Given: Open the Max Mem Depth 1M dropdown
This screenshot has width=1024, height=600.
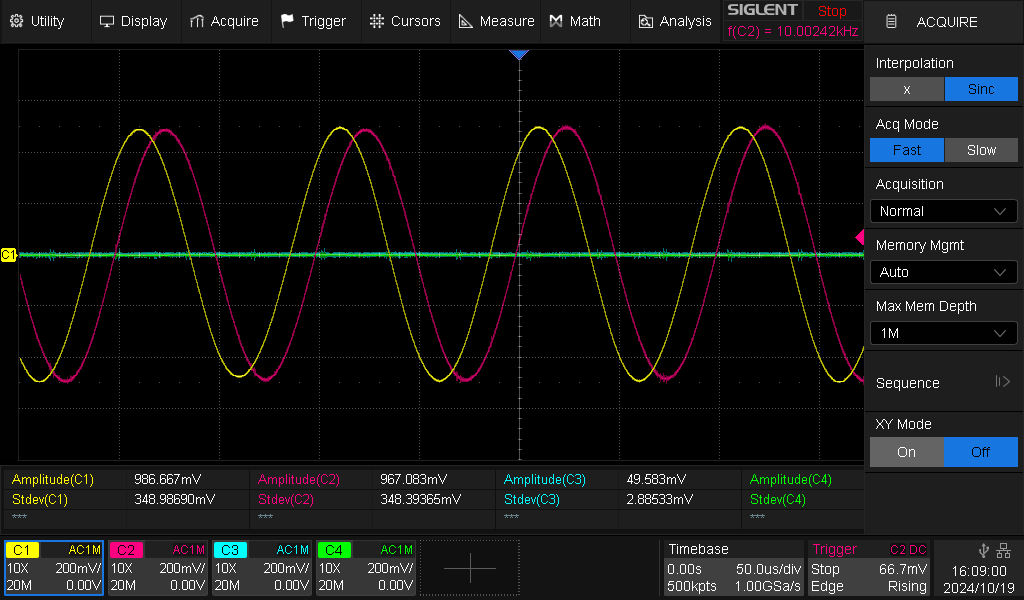Looking at the screenshot, I should (x=944, y=333).
